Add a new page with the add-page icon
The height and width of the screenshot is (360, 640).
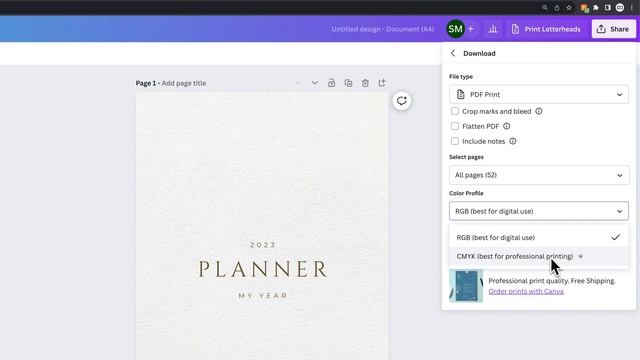[x=382, y=83]
